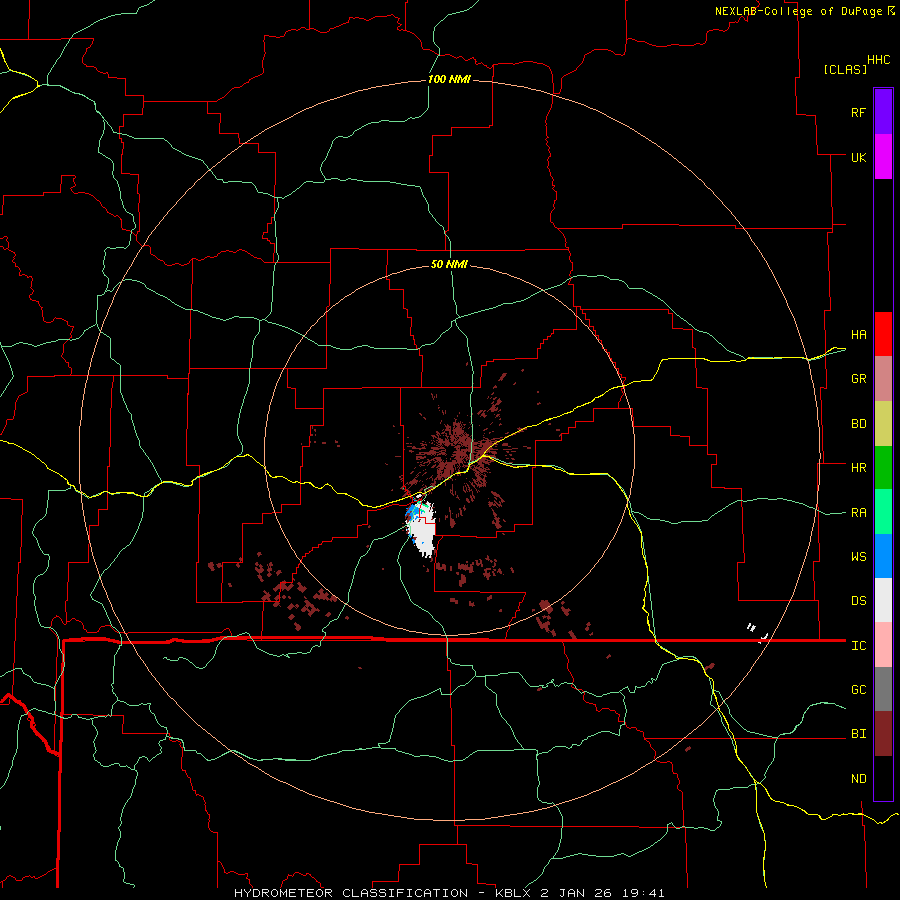The image size is (900, 900).
Task: Click the 19:41 timestamp in footer
Action: [x=644, y=893]
